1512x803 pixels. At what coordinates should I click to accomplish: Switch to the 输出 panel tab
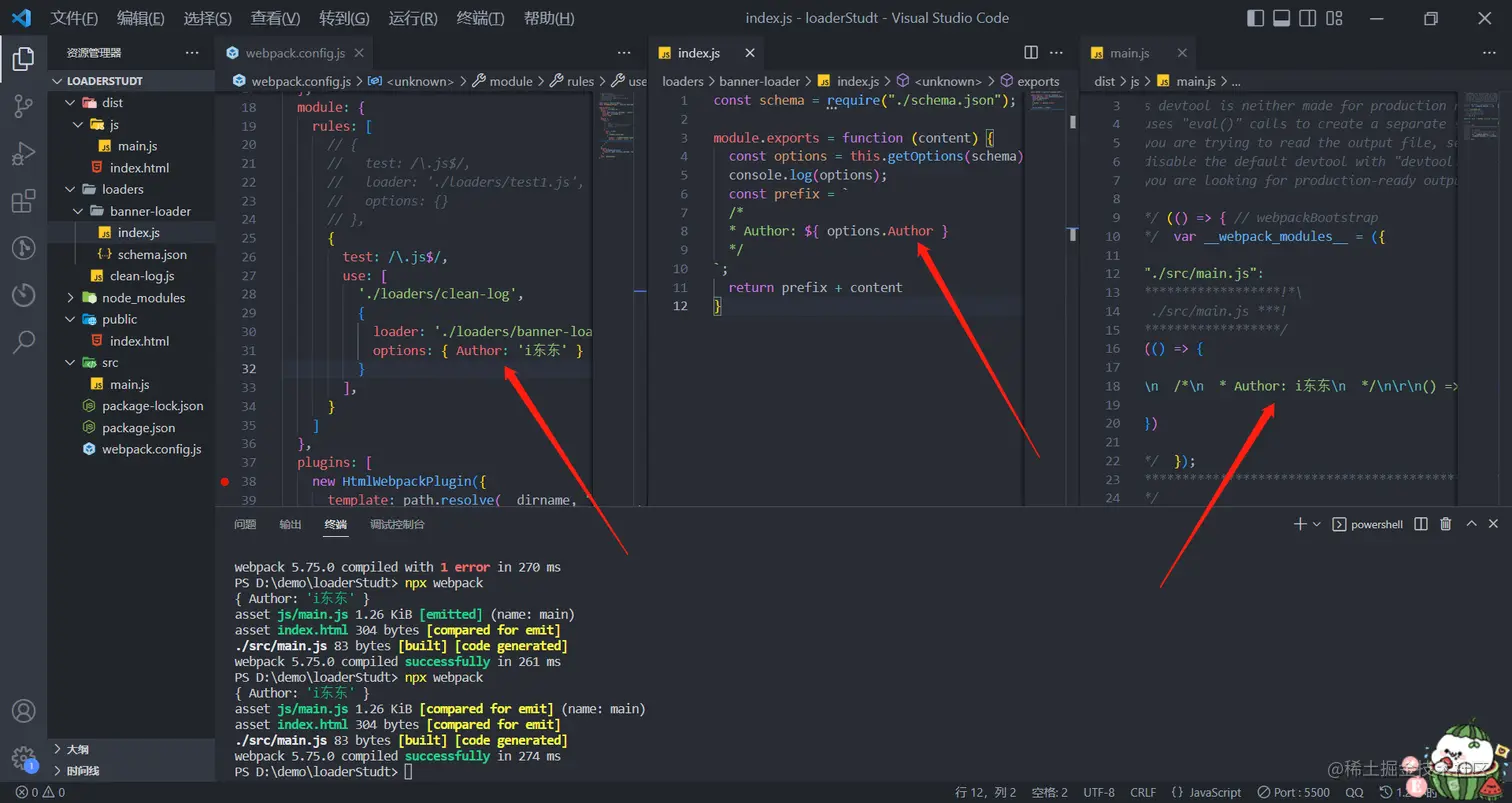click(290, 524)
